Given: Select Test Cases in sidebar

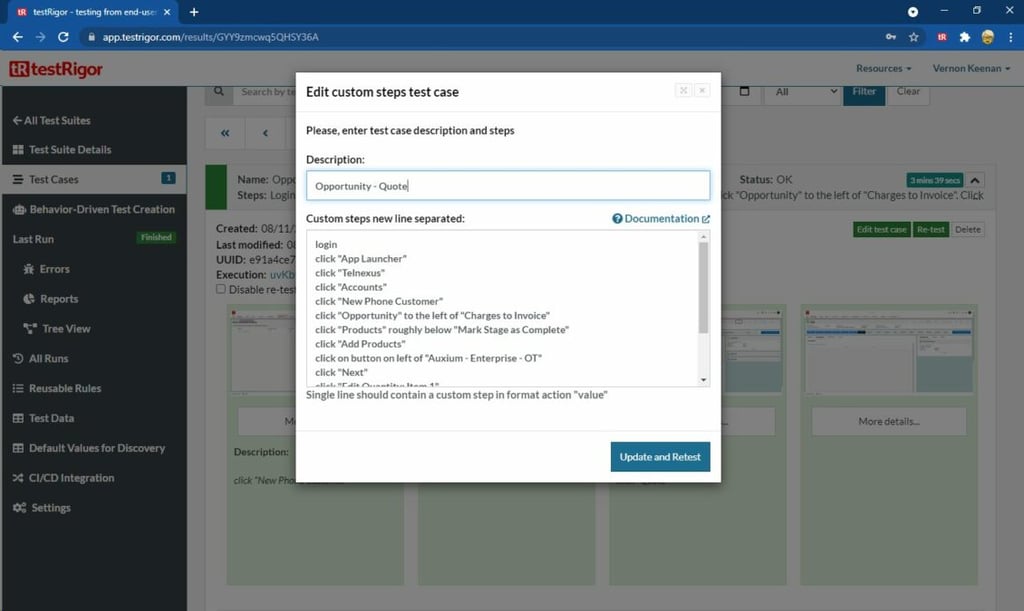Looking at the screenshot, I should pyautogui.click(x=94, y=180).
